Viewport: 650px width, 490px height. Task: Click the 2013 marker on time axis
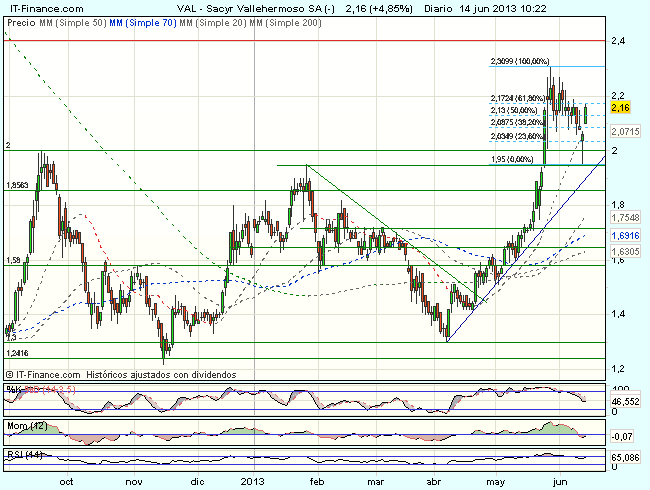tap(258, 480)
